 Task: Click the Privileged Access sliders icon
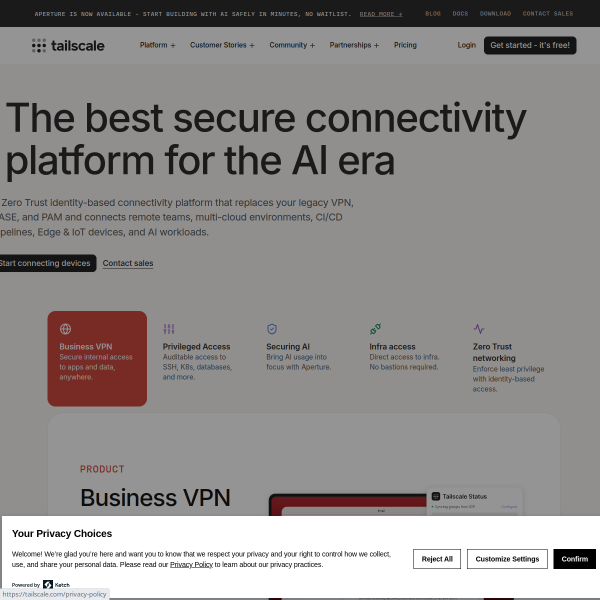click(169, 329)
